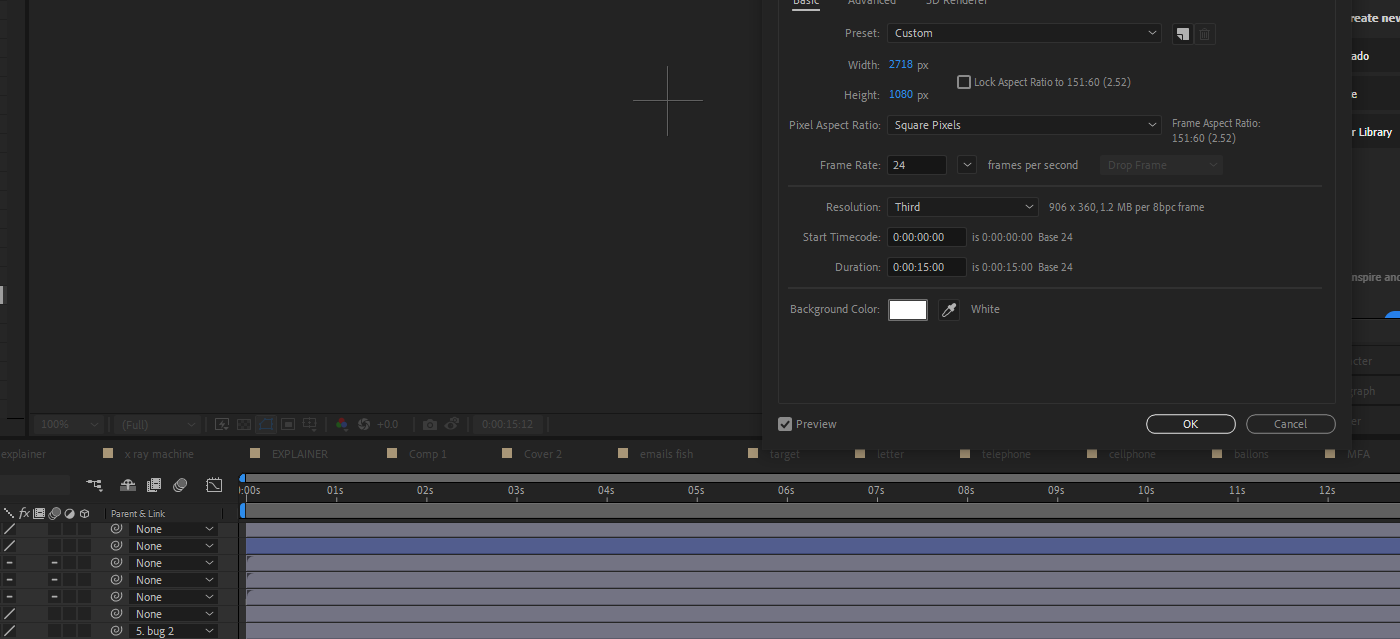Toggle the transparency grid icon

pyautogui.click(x=243, y=424)
